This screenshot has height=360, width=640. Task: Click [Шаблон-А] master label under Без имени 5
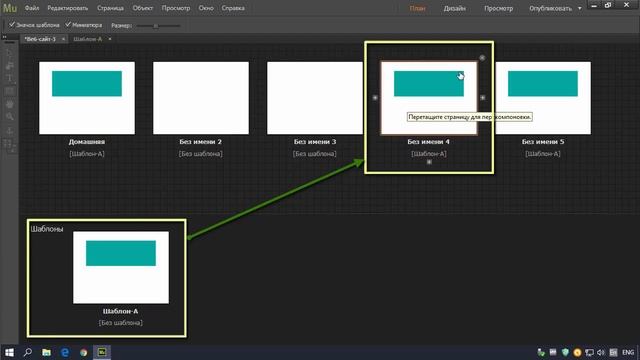(543, 154)
